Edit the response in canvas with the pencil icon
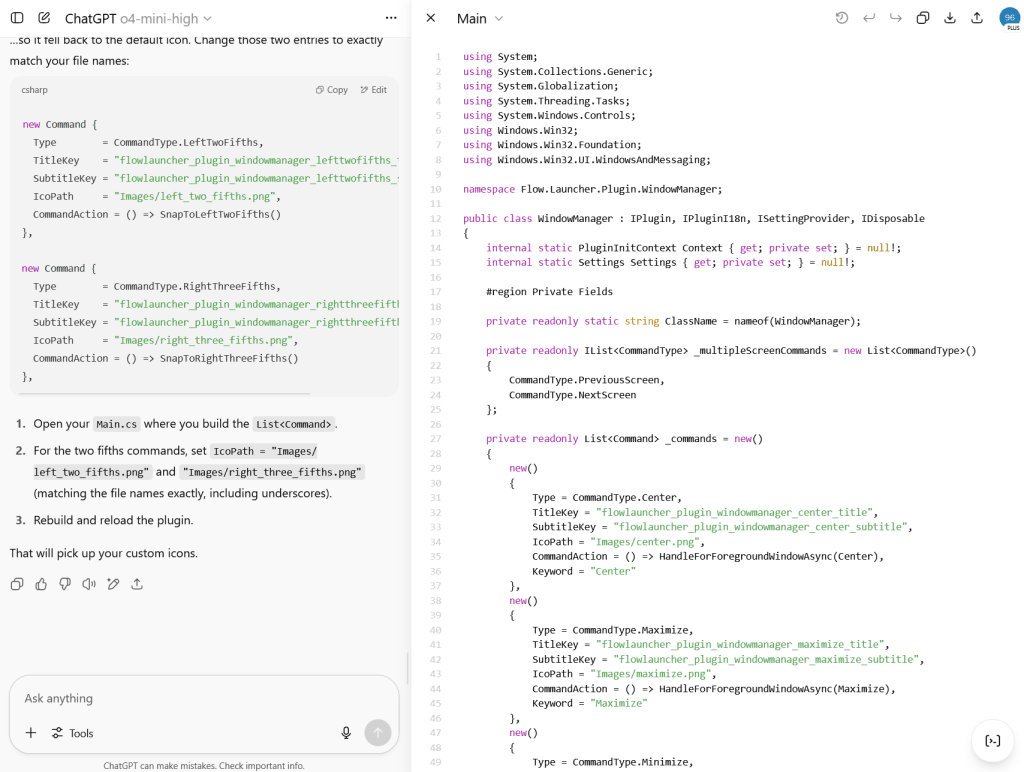The height and width of the screenshot is (772, 1024). (x=113, y=584)
